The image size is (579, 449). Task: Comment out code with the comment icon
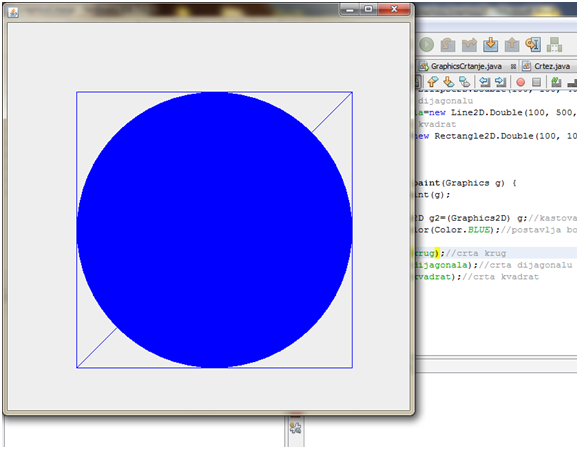coord(556,82)
